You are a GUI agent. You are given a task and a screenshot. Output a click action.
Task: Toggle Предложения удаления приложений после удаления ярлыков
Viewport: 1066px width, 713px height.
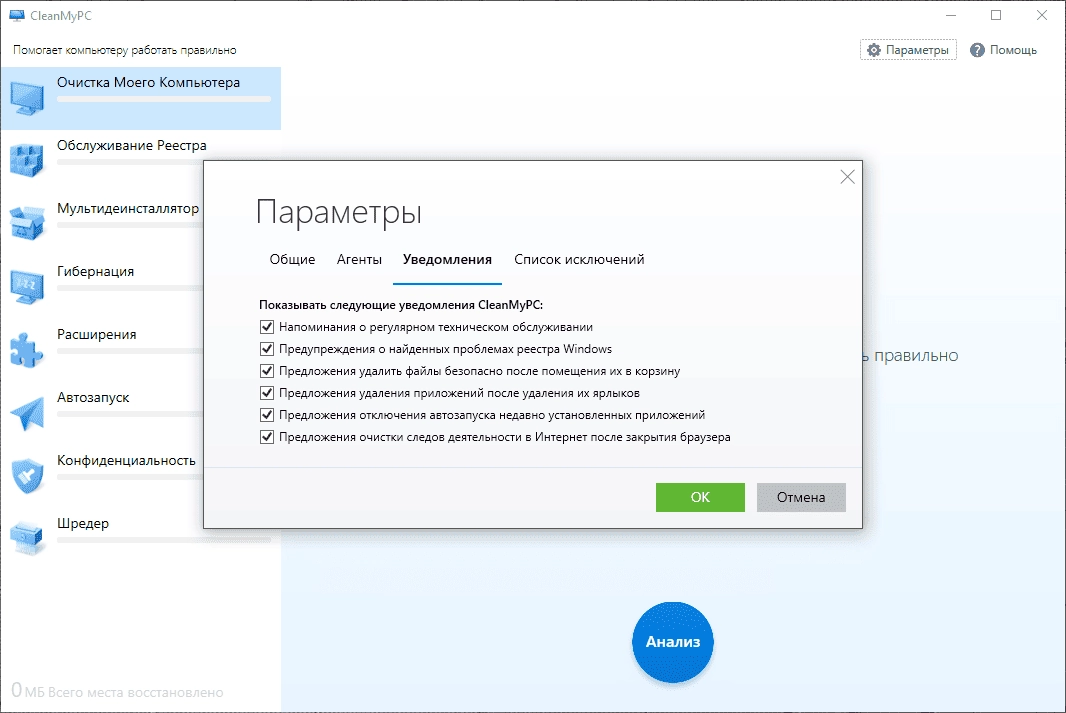click(x=266, y=393)
